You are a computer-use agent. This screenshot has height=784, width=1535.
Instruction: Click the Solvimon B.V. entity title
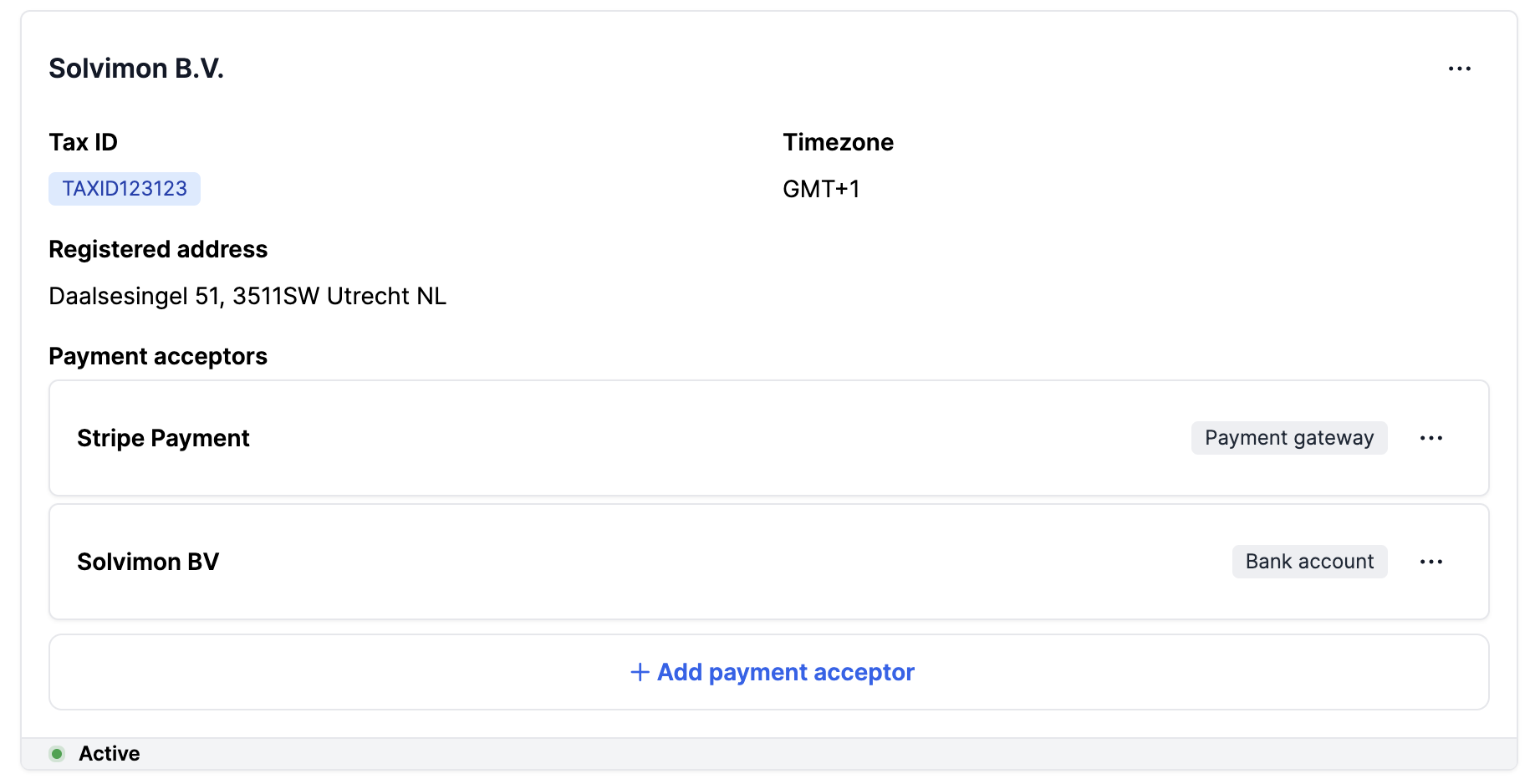136,69
